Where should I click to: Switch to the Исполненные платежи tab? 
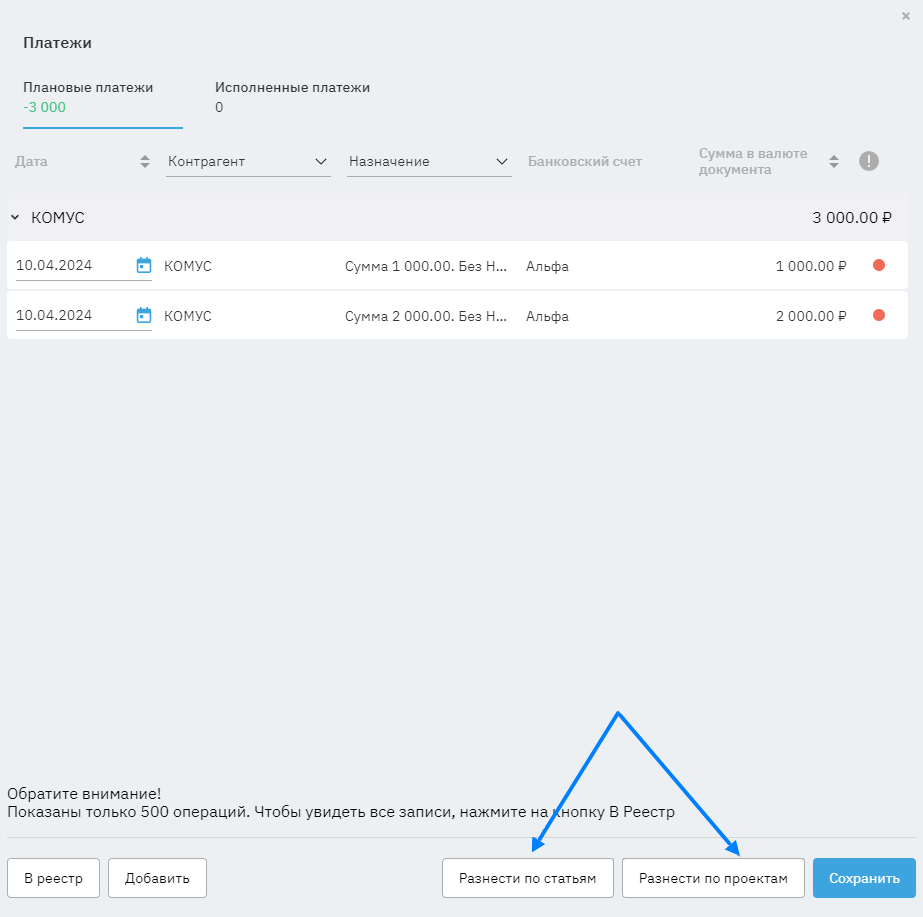tap(292, 97)
